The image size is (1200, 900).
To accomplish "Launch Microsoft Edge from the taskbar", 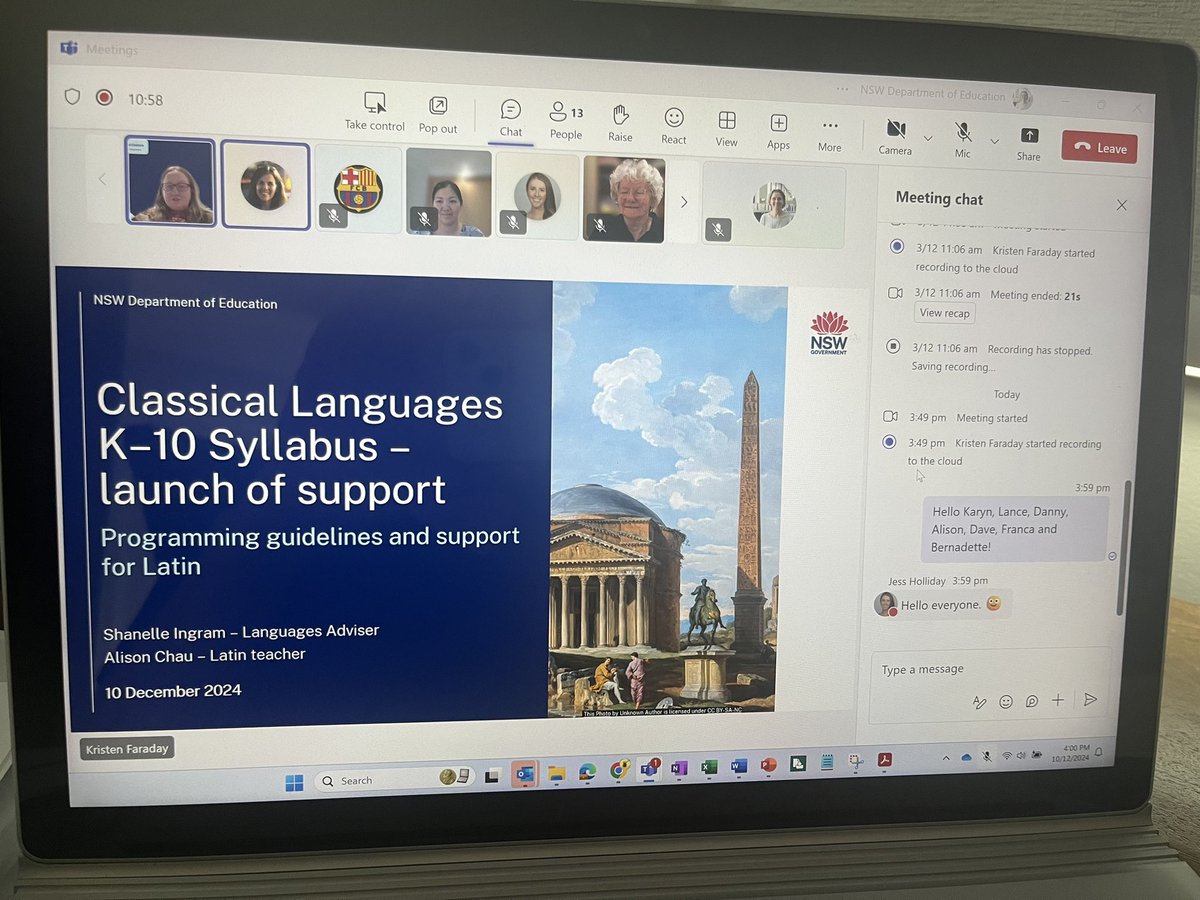I will coord(587,771).
